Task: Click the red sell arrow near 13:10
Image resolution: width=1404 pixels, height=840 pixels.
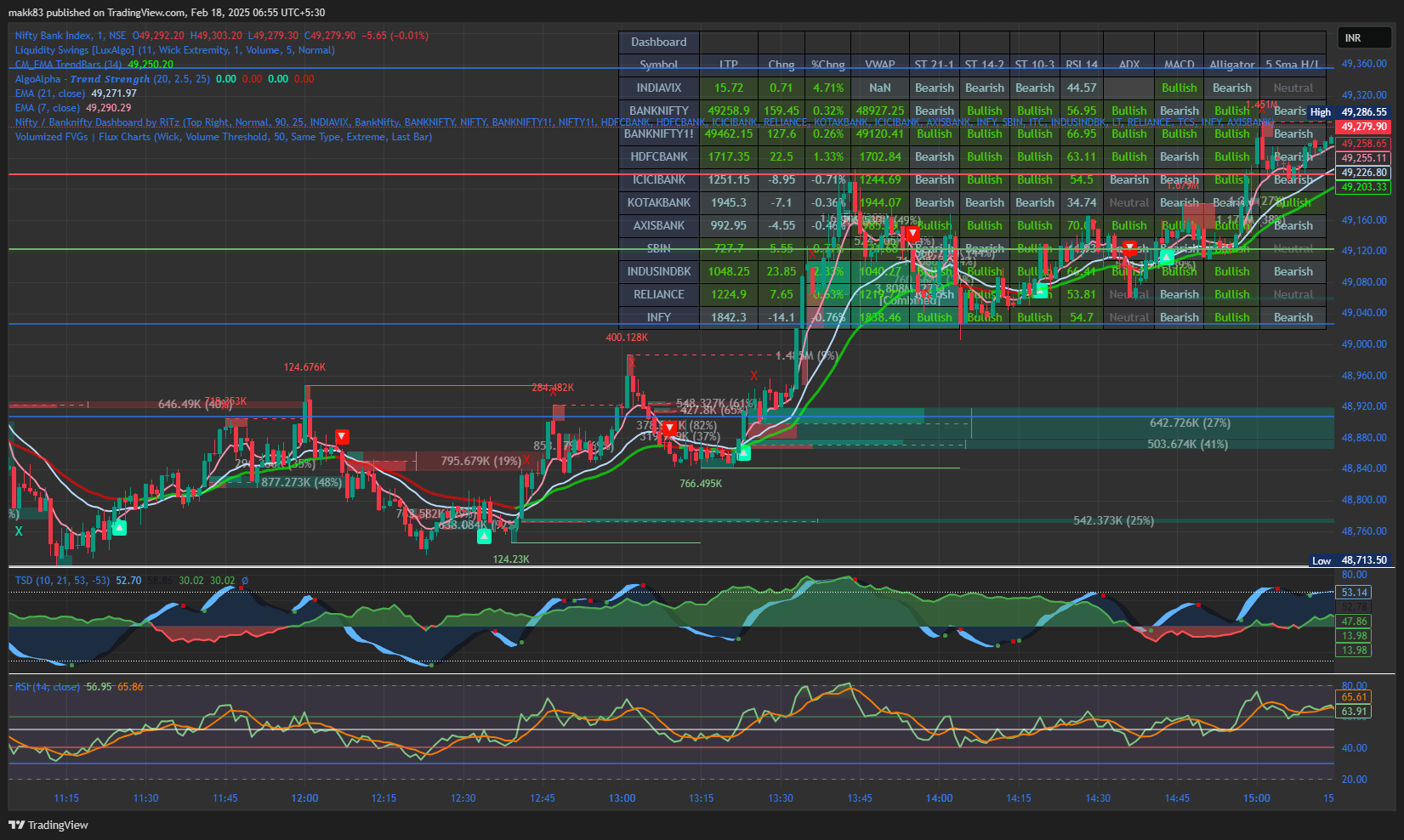Action: pos(669,429)
